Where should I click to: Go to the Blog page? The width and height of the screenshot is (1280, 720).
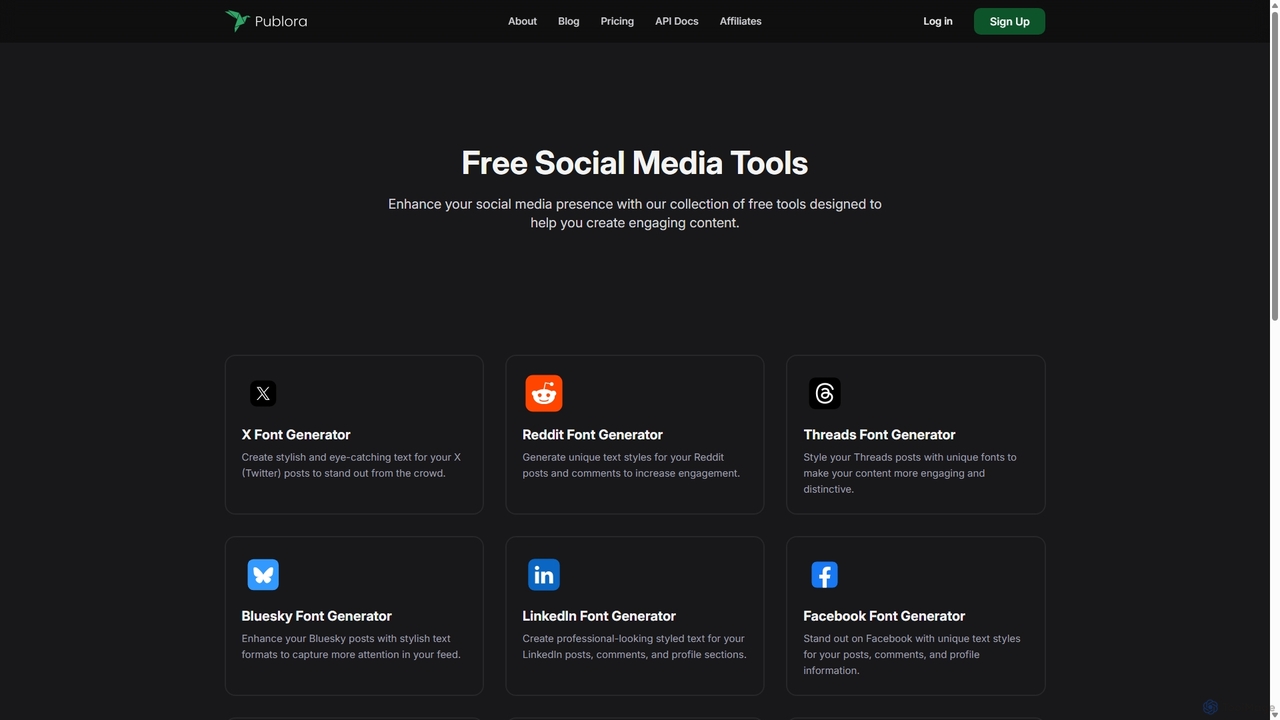[569, 21]
